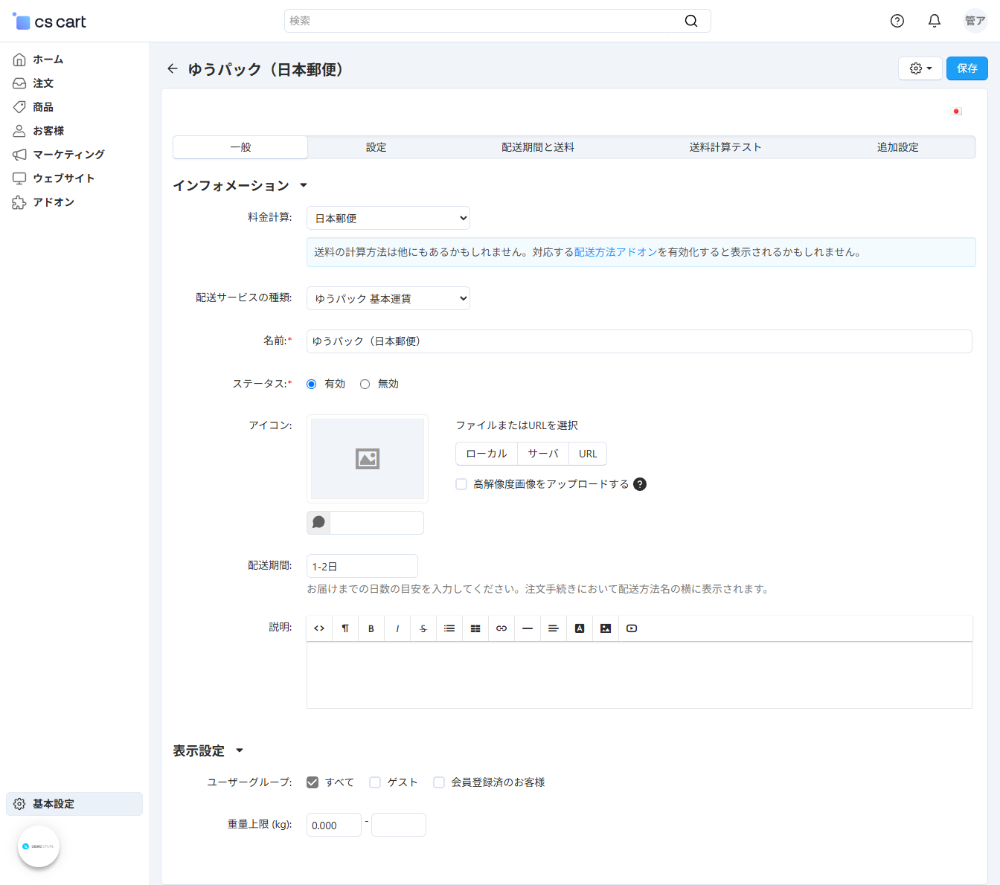Click the back arrow beside ゆうパック title

pos(172,68)
